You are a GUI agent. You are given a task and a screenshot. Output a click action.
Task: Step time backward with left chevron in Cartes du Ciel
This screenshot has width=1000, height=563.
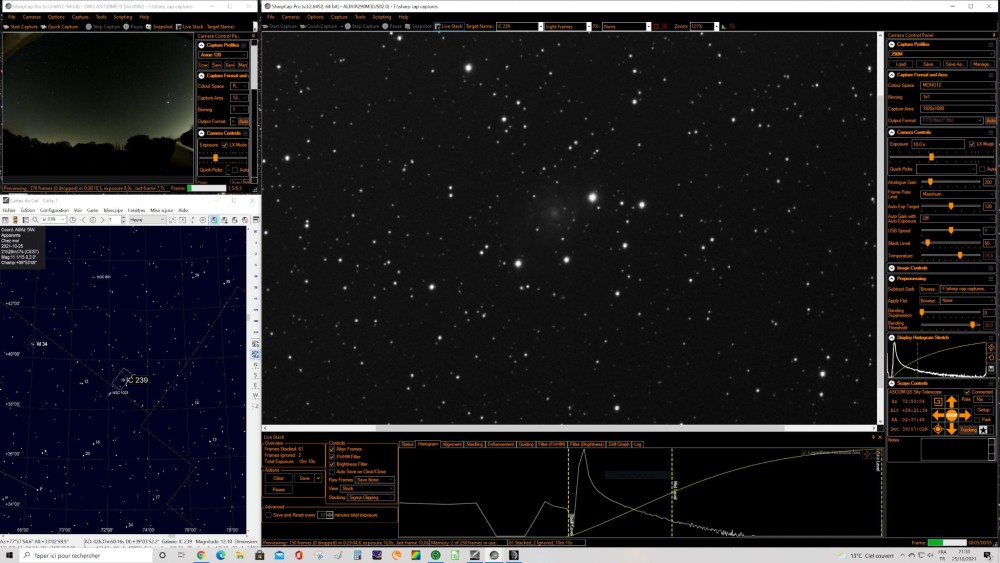tap(84, 220)
